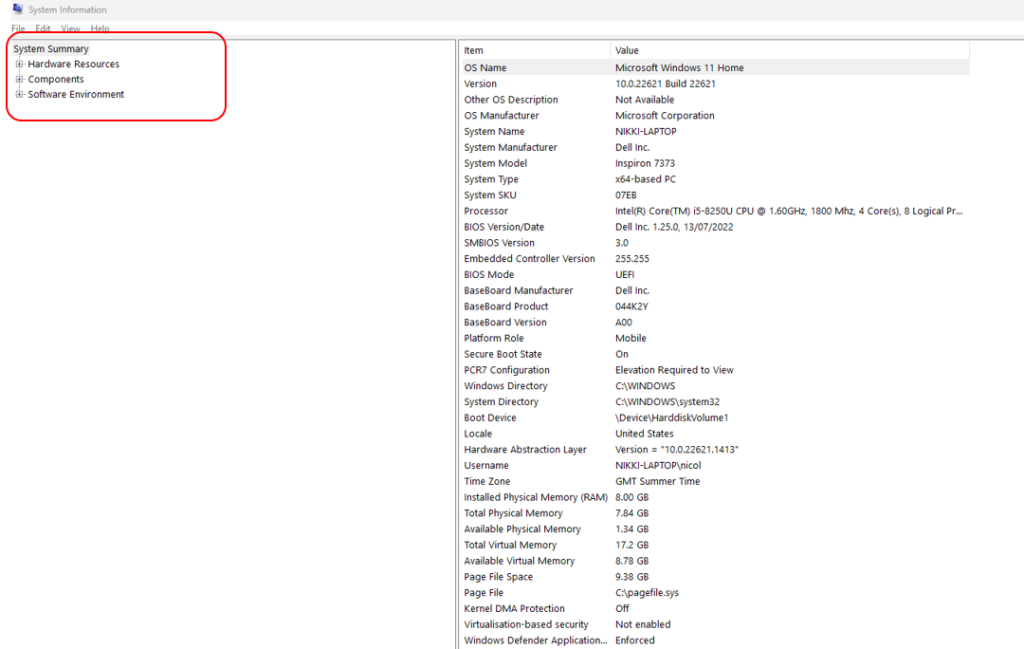Select the Embedded Controller Version row
The image size is (1024, 649).
(x=715, y=259)
